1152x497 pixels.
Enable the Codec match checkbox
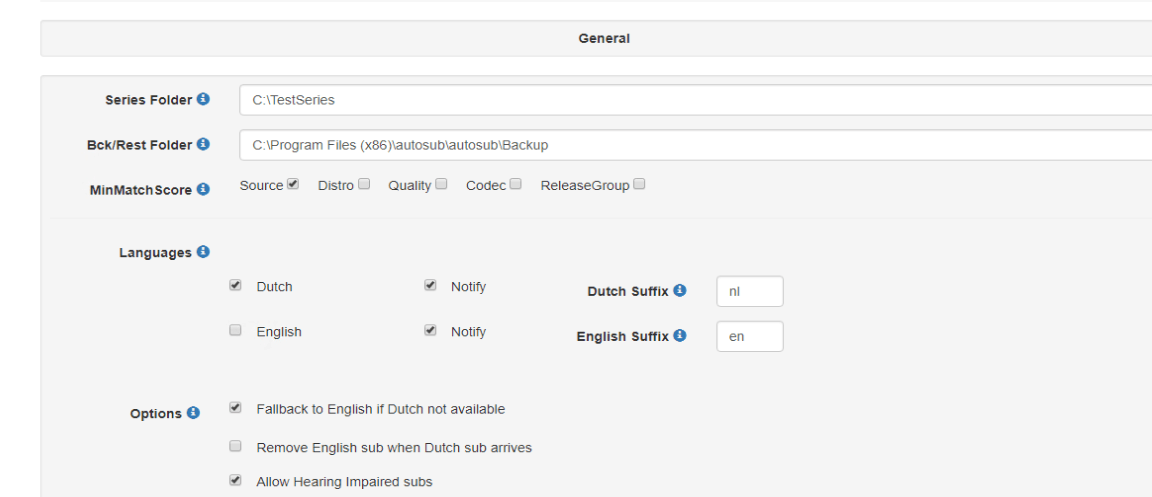coord(515,184)
